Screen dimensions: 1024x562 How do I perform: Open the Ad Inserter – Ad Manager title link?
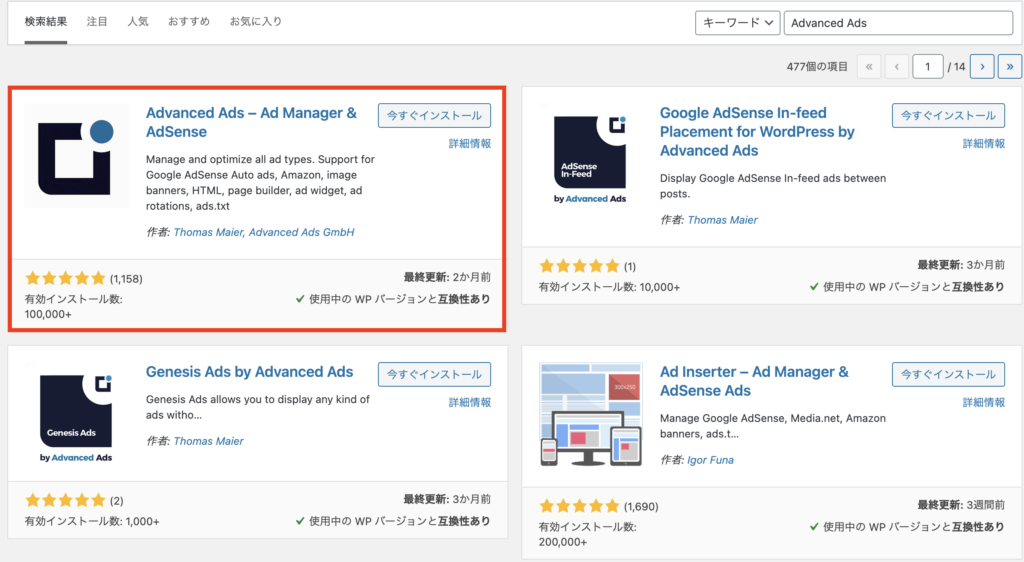click(754, 381)
